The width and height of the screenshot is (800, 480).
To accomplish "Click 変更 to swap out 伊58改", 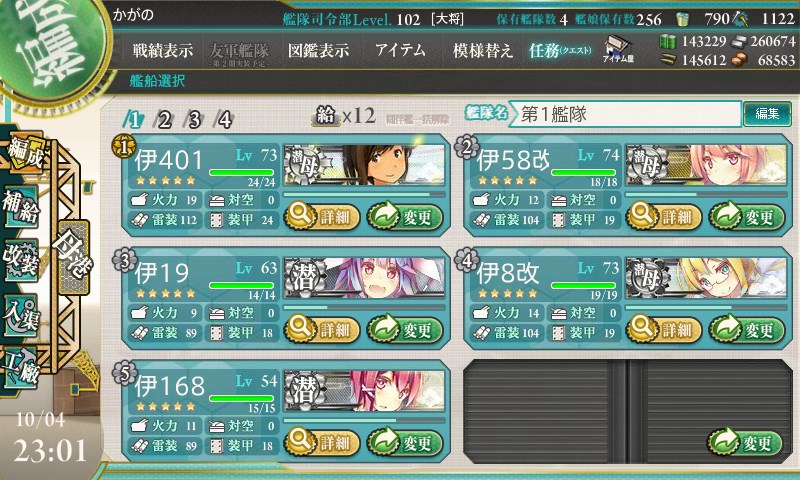I will [747, 217].
